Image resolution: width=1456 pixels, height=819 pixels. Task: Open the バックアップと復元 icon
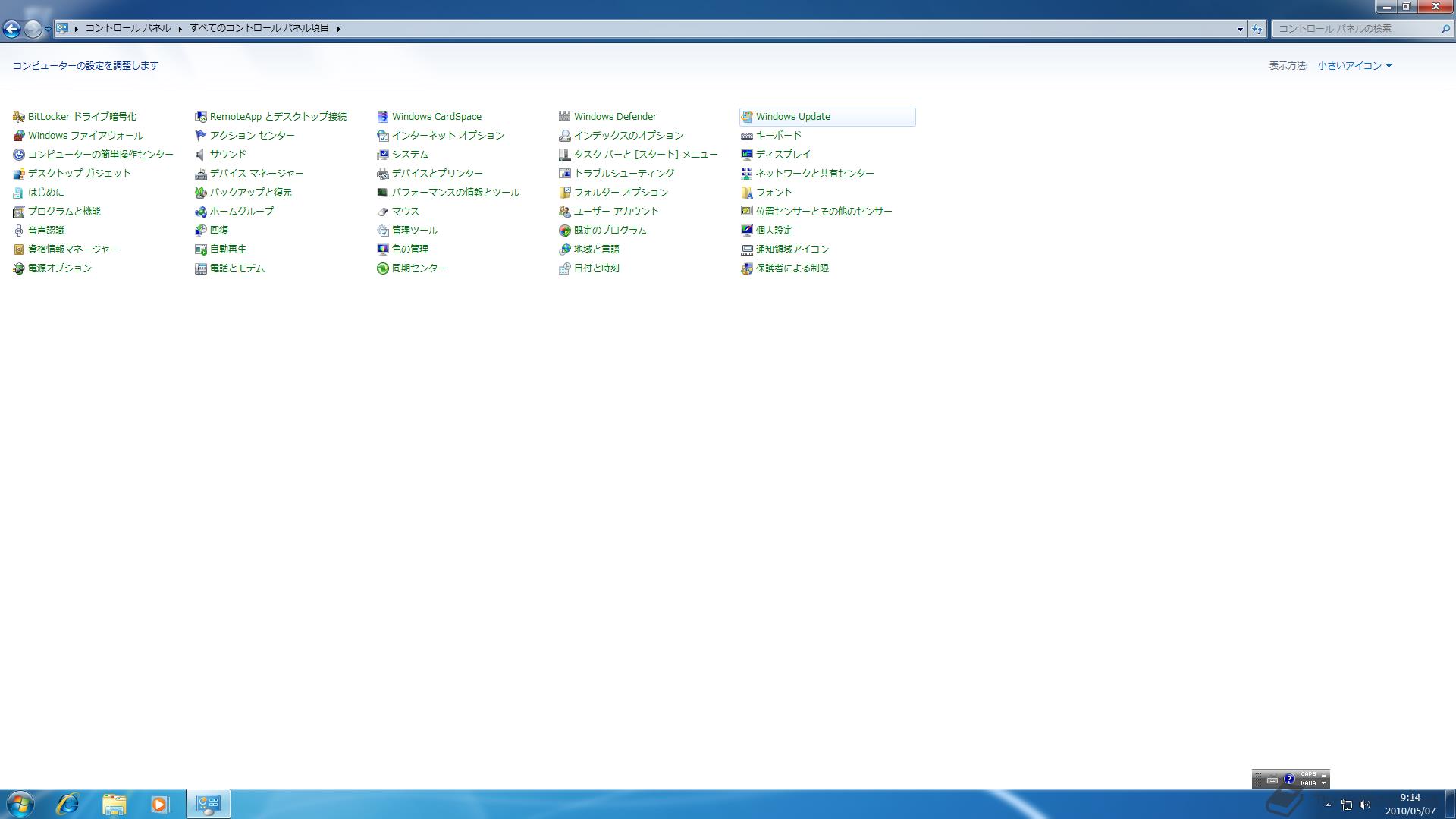[x=201, y=193]
